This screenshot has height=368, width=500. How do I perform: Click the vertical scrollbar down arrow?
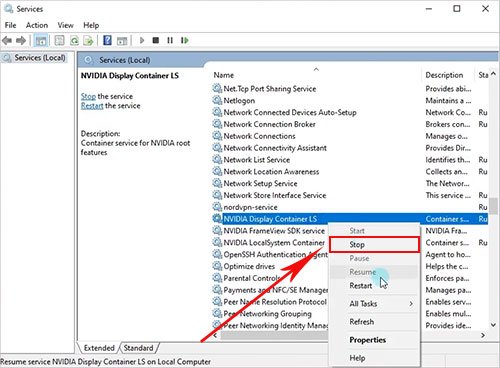click(494, 324)
